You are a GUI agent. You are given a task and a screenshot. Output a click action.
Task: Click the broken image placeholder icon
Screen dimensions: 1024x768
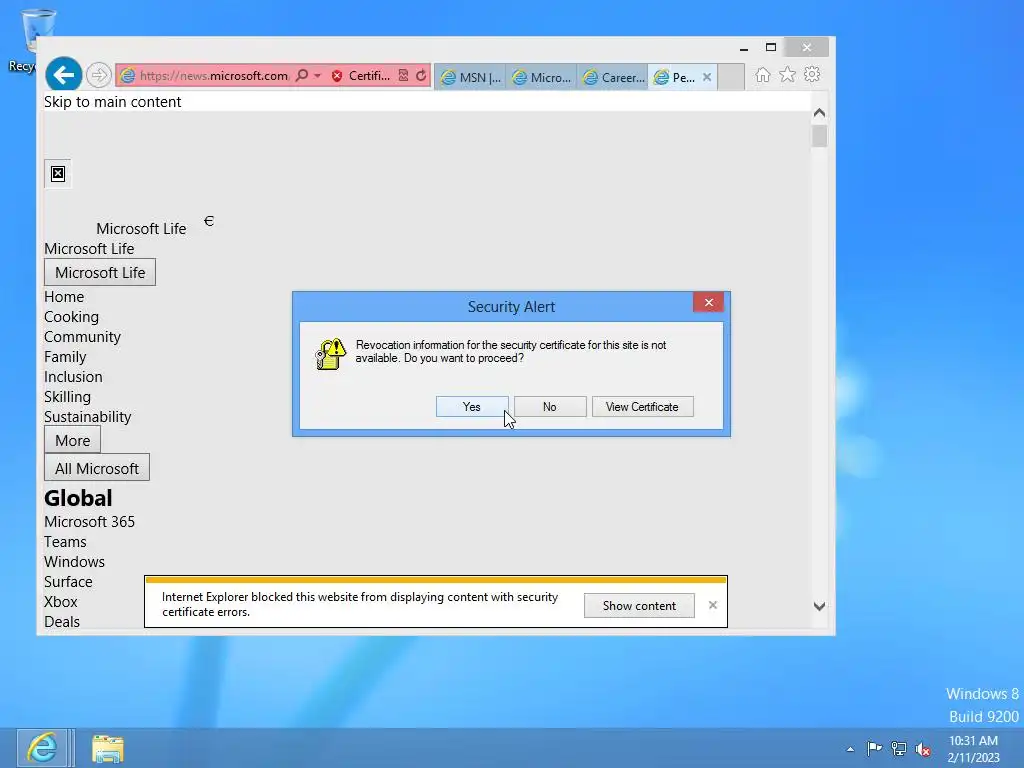point(58,174)
